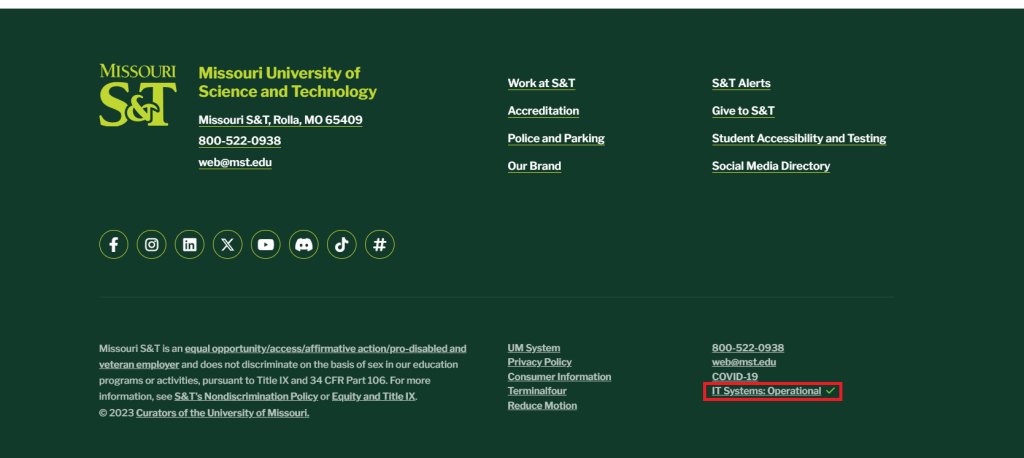Viewport: 1024px width, 458px height.
Task: Click the small web@mst.edu link in bottom column
Action: pyautogui.click(x=744, y=362)
